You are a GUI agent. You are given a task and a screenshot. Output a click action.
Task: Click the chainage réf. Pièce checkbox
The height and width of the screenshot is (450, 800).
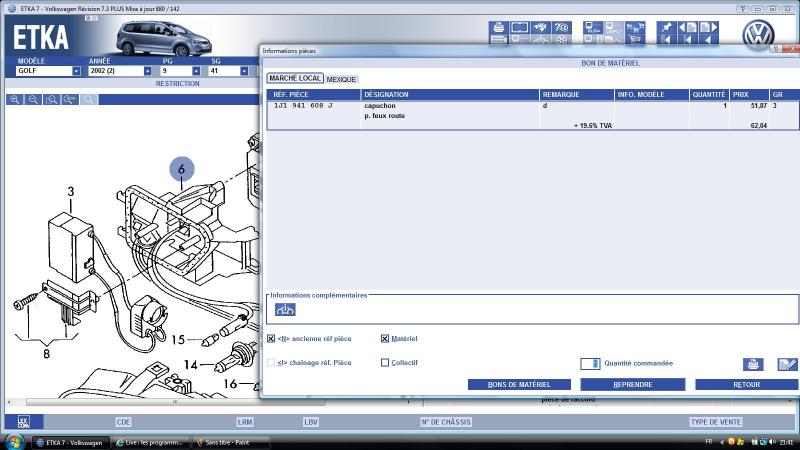271,363
